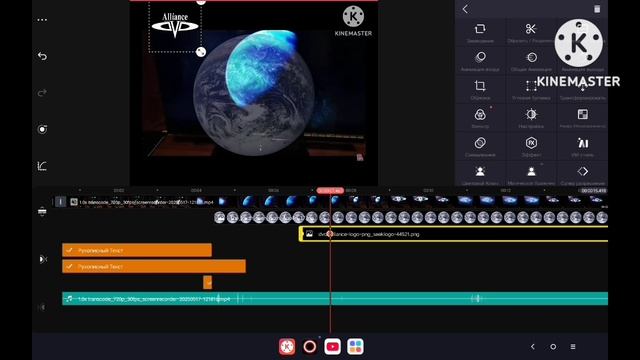The width and height of the screenshot is (640, 360).
Task: Open the screen recorder app in dock
Action: tap(310, 347)
